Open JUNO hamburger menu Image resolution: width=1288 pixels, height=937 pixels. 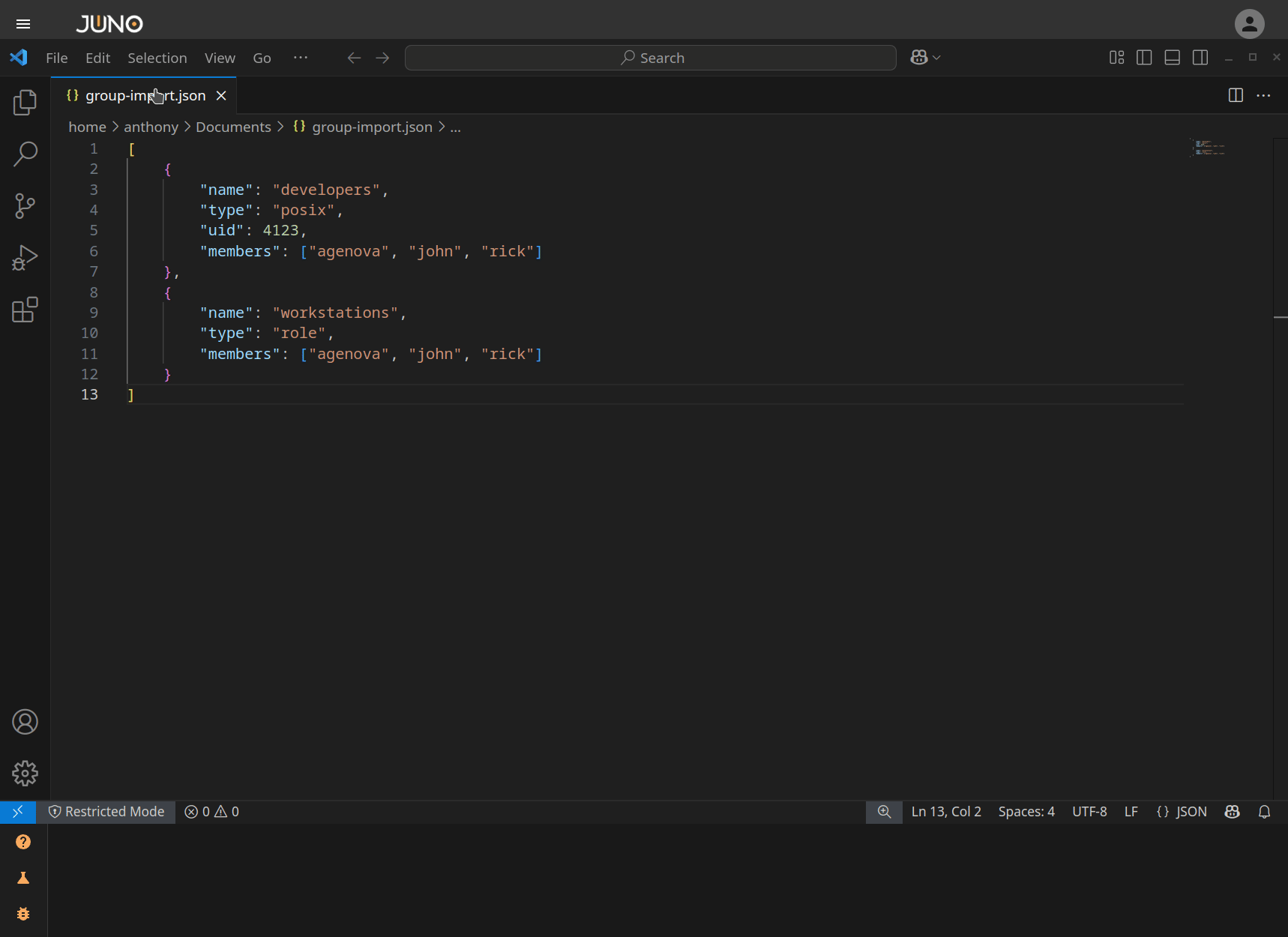point(23,24)
